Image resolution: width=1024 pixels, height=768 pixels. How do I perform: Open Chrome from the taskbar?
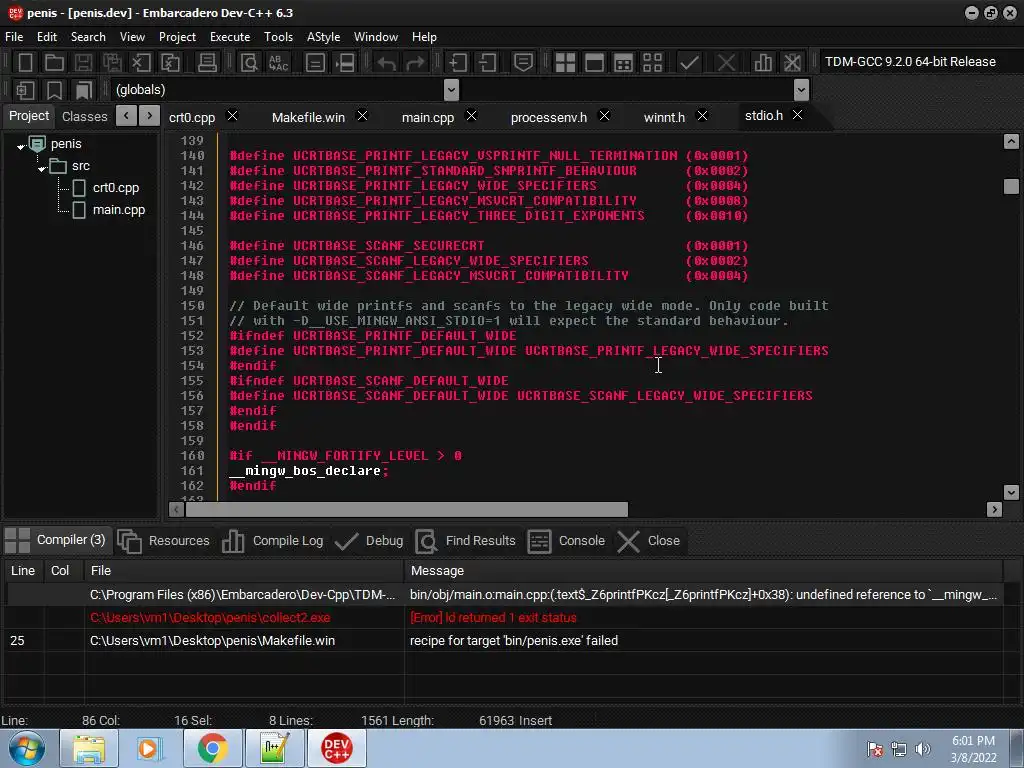point(212,748)
